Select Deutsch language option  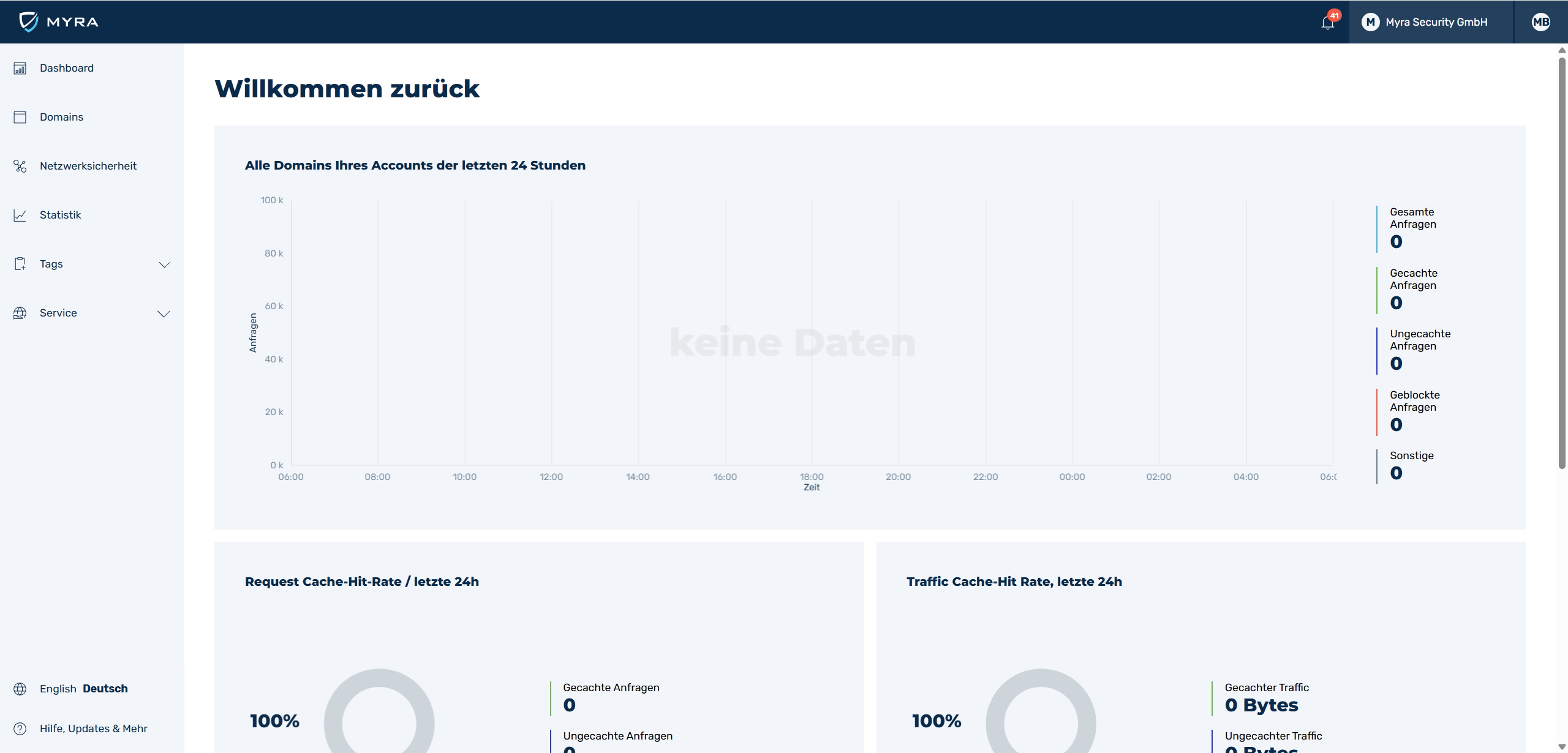click(105, 689)
